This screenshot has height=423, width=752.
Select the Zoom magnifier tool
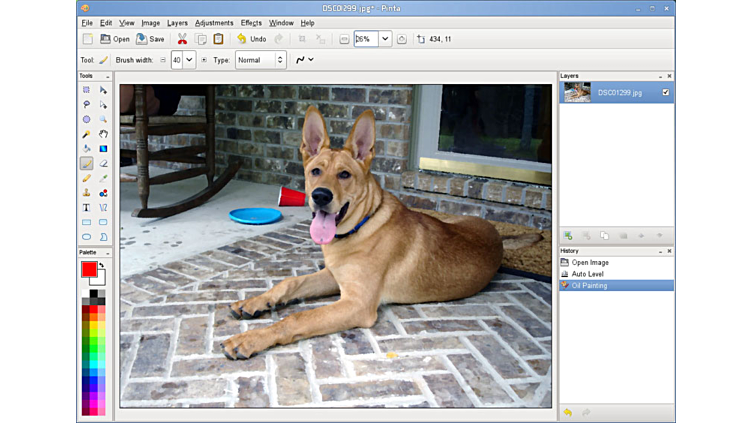[103, 119]
